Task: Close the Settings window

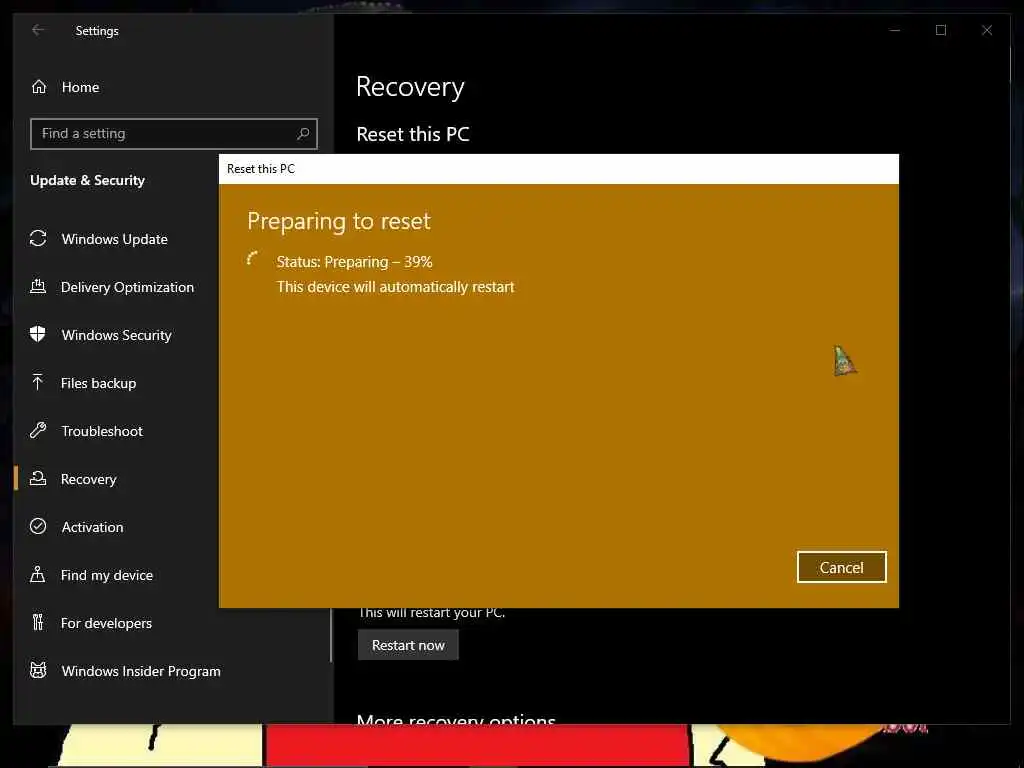Action: (987, 30)
